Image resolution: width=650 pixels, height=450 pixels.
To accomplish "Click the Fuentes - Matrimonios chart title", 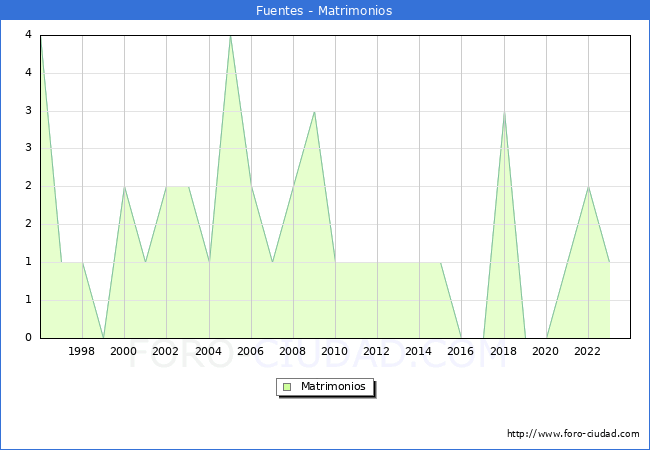I will [324, 10].
